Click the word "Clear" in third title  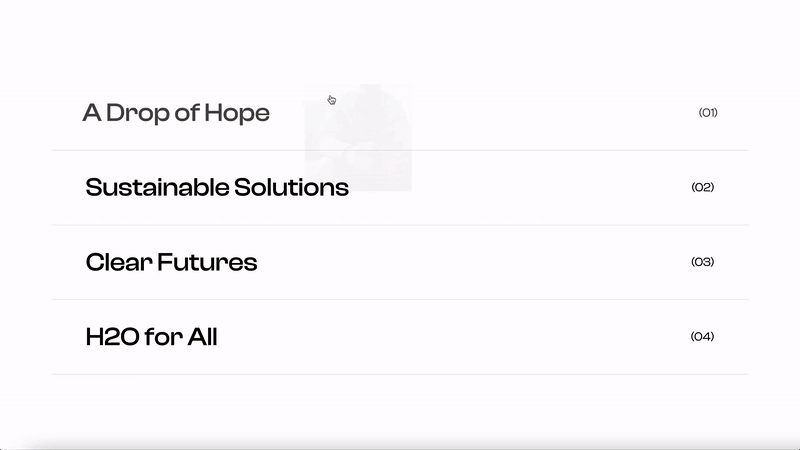click(119, 262)
